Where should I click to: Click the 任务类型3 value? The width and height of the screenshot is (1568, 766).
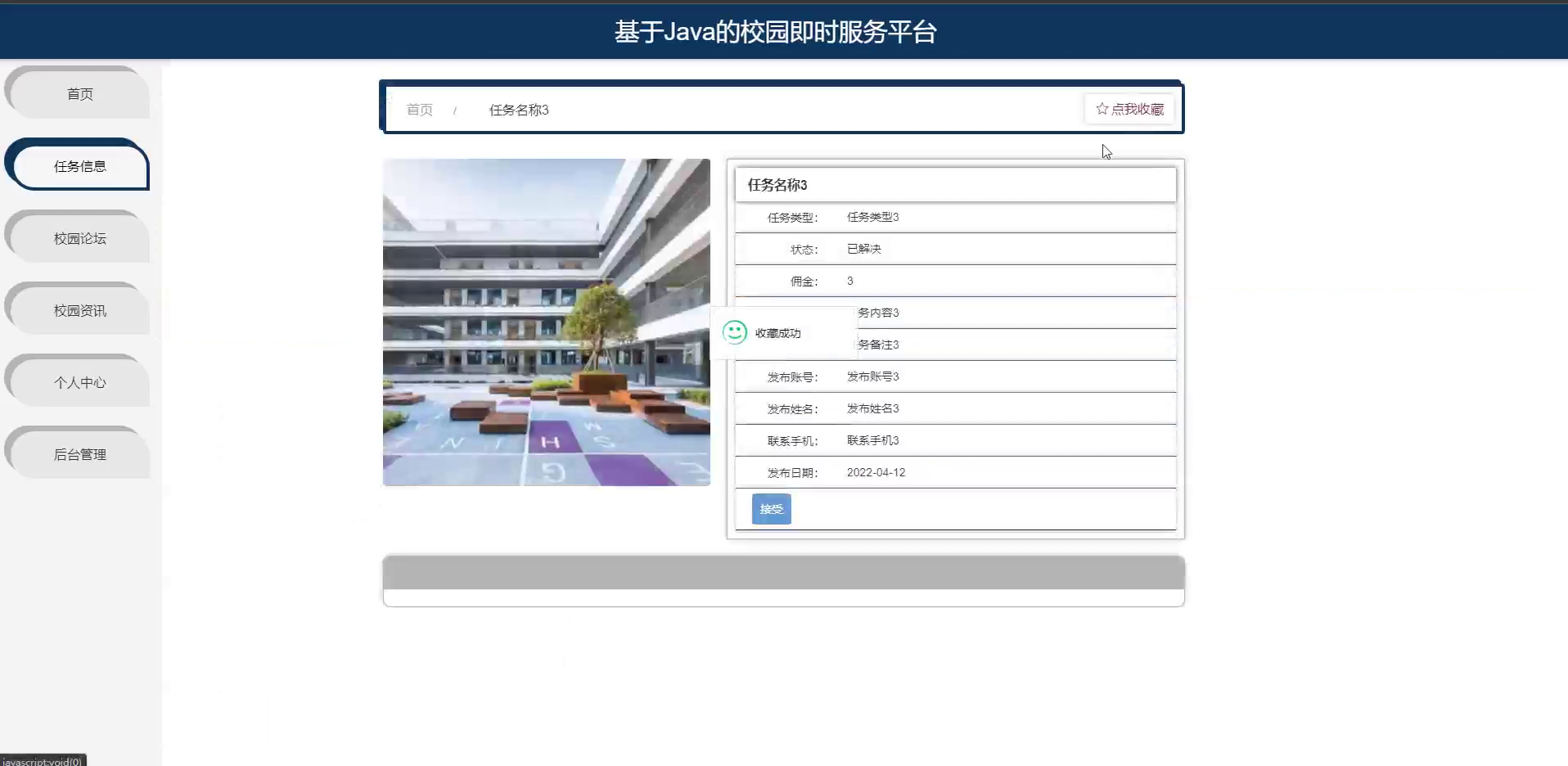point(872,217)
